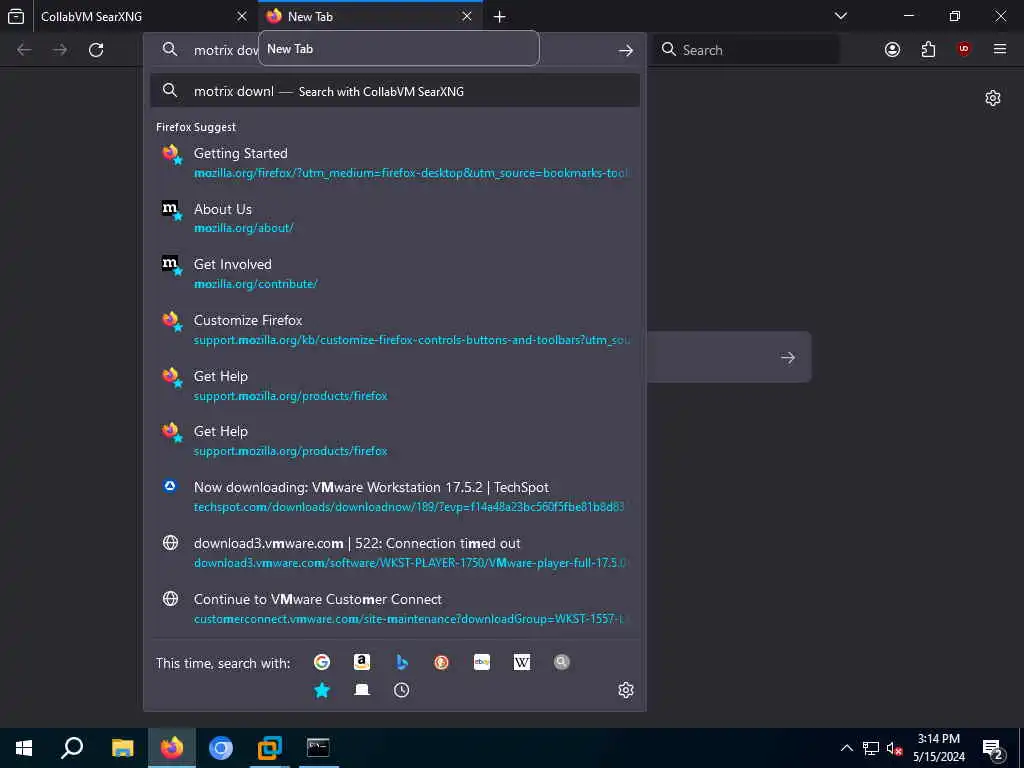Screen dimensions: 1024x768
Task: Go forward one page
Action: click(60, 50)
